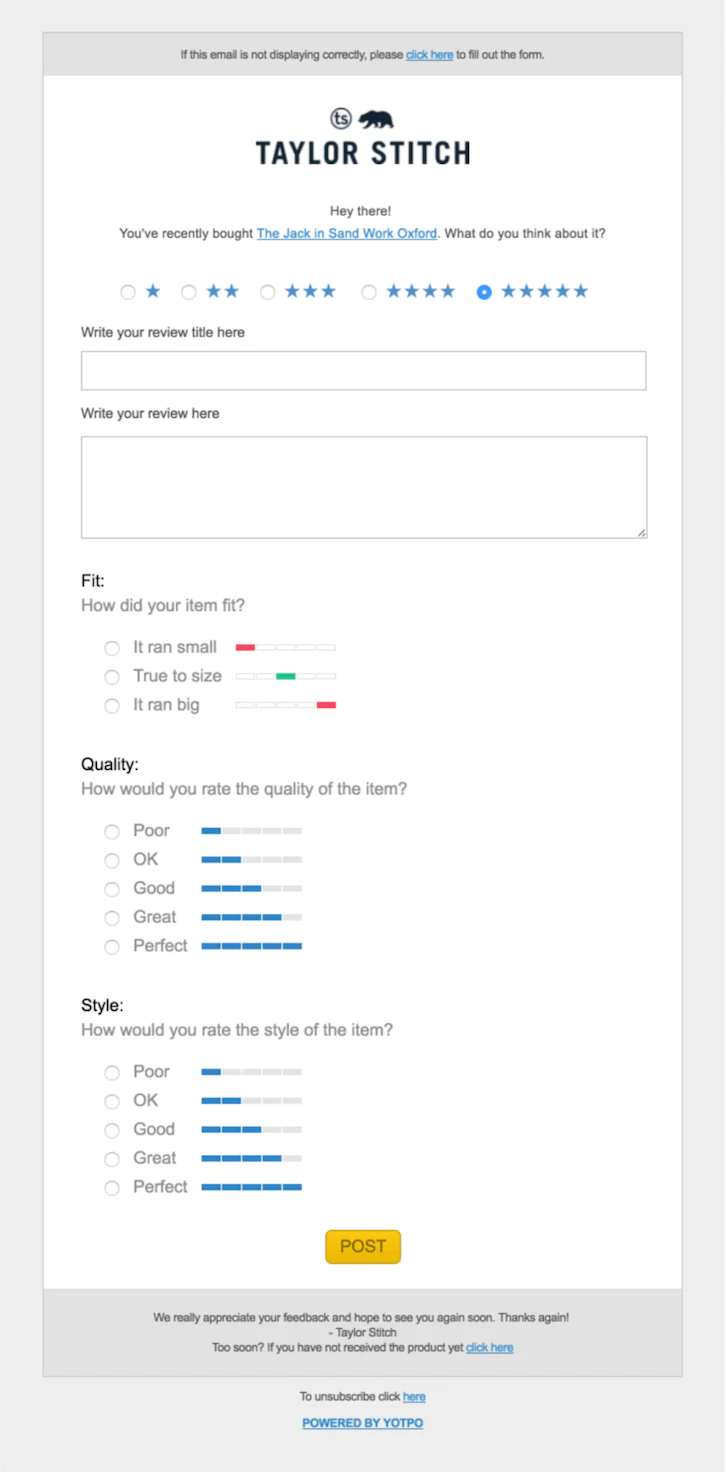Rate quality as Great
Image resolution: width=726 pixels, height=1472 pixels.
pyautogui.click(x=112, y=918)
